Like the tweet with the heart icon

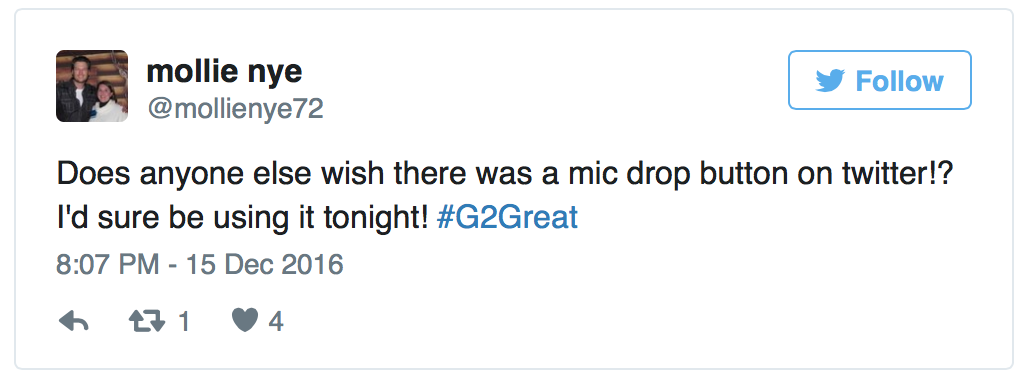pos(245,321)
